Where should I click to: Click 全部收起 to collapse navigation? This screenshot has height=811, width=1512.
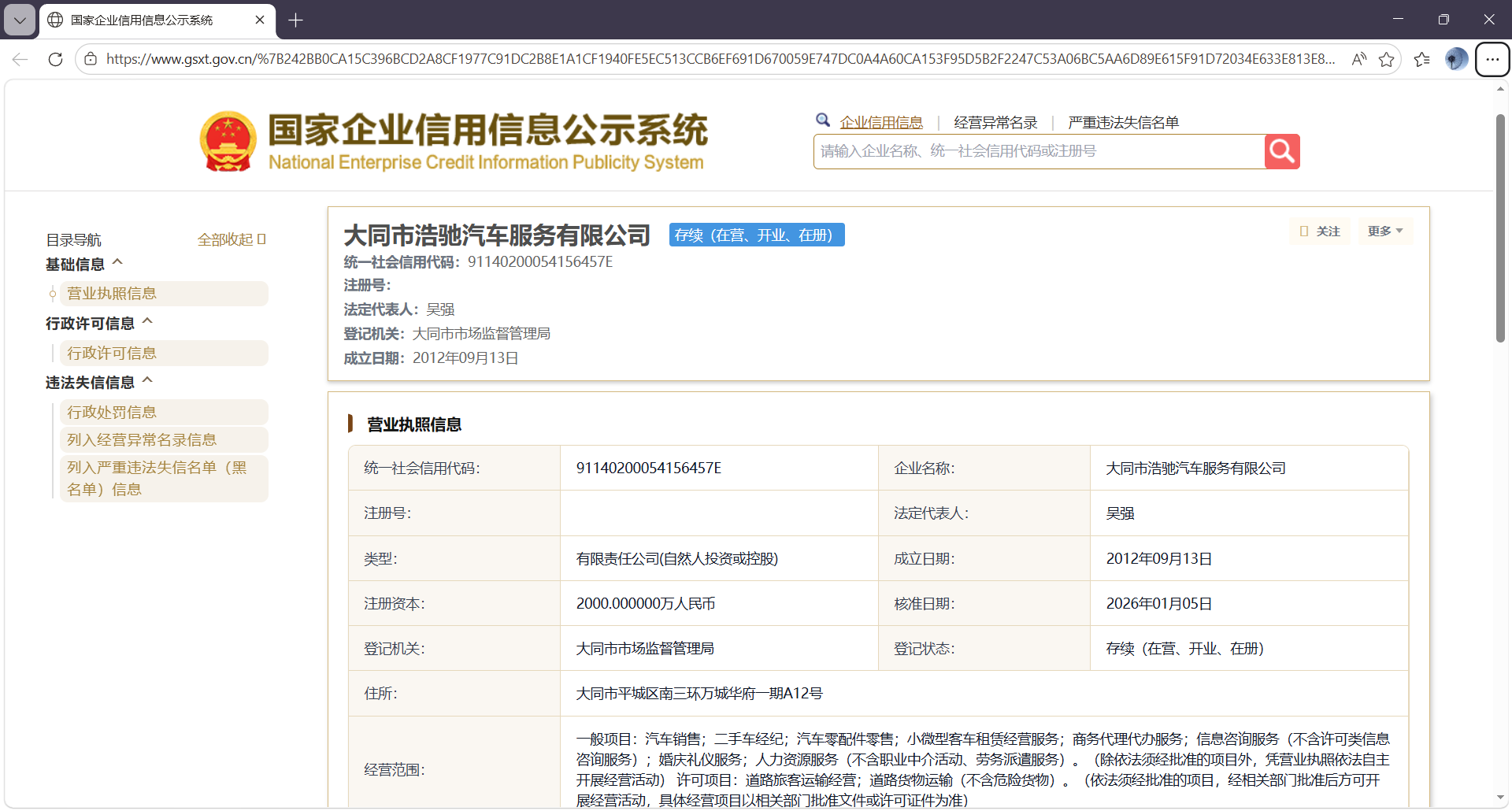[232, 239]
